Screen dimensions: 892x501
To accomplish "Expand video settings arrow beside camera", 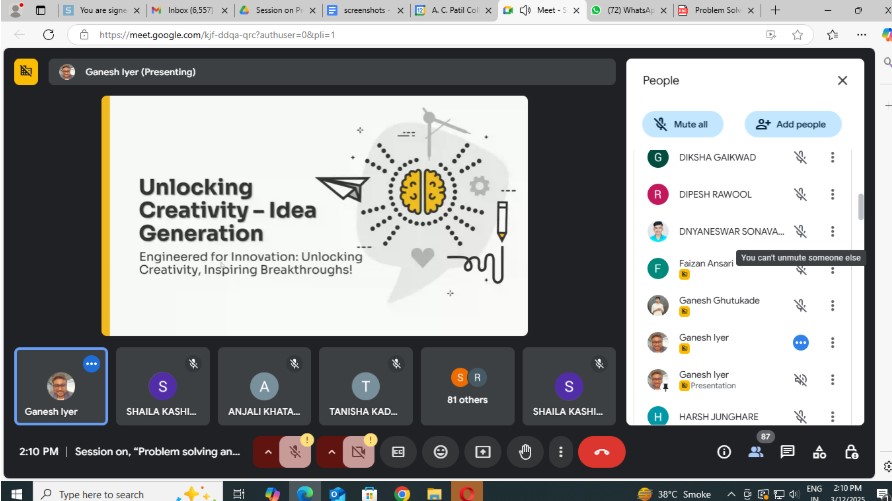I will pos(330,452).
